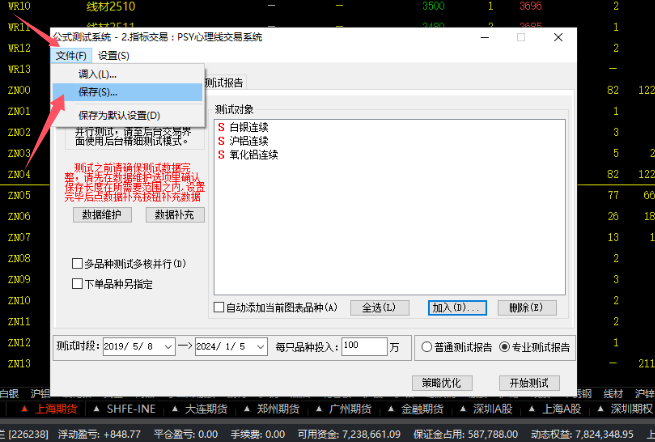Close the 公式测试系统 dialog window
655x442 pixels.
(x=558, y=37)
